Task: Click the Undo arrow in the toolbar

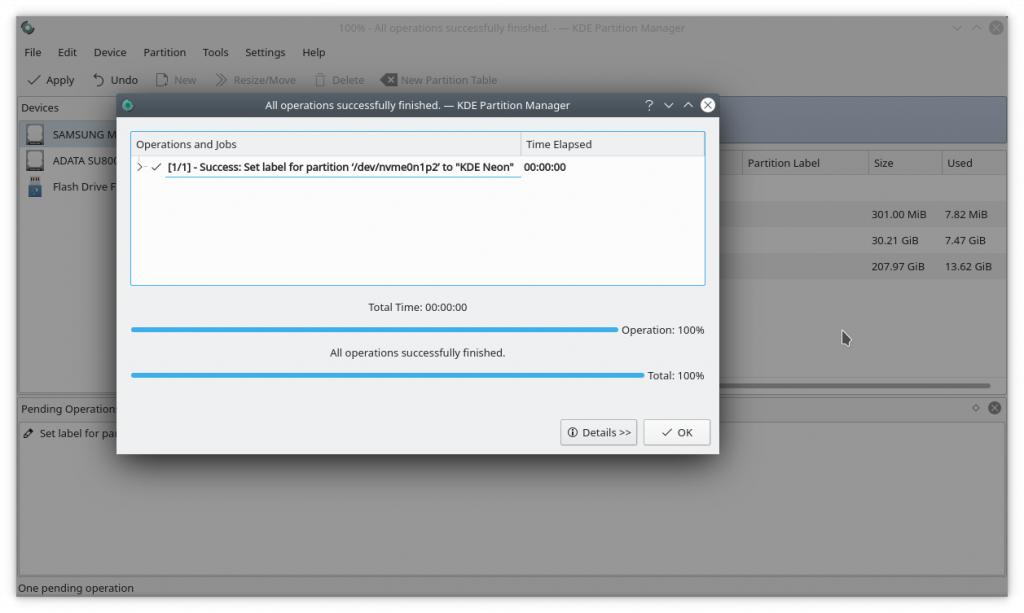Action: [x=99, y=80]
